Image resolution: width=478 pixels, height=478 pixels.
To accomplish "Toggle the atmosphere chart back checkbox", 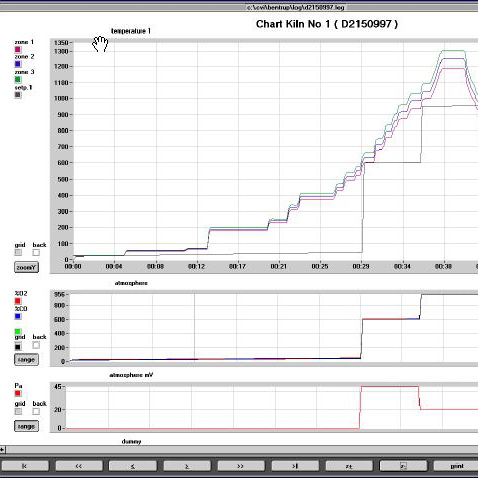I will tap(36, 345).
